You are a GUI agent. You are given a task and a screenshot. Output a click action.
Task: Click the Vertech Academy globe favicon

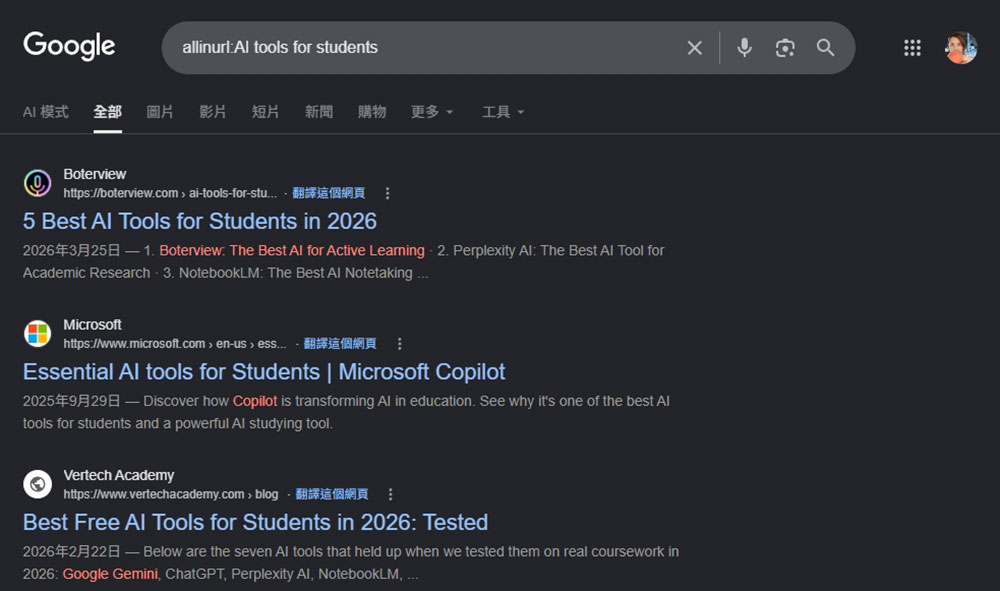point(38,485)
